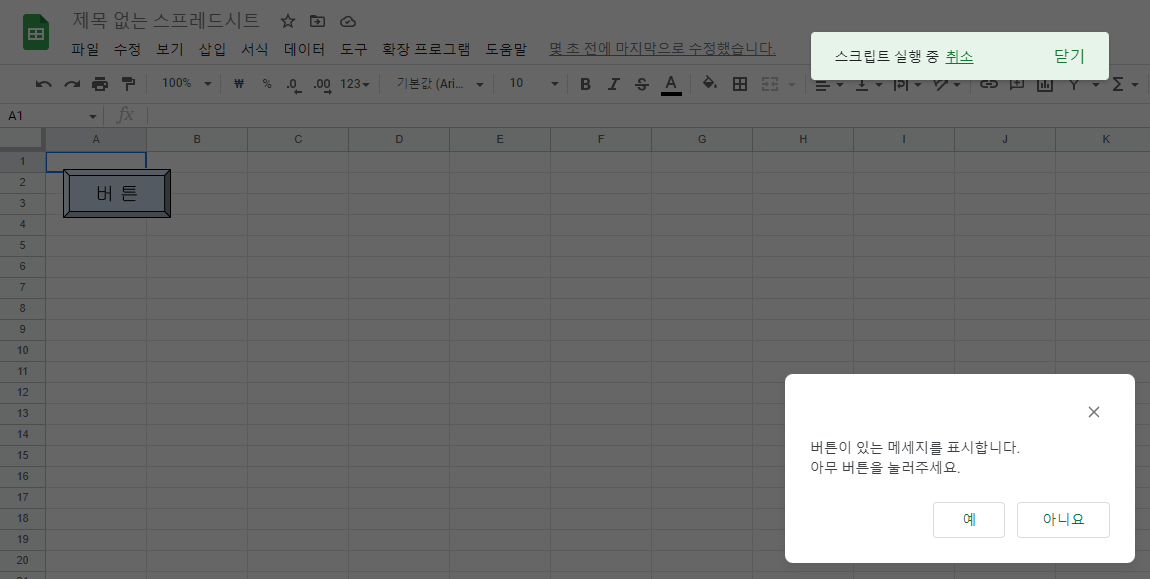Image resolution: width=1150 pixels, height=579 pixels.
Task: Open the 확장 프로그램 menu
Action: point(426,49)
